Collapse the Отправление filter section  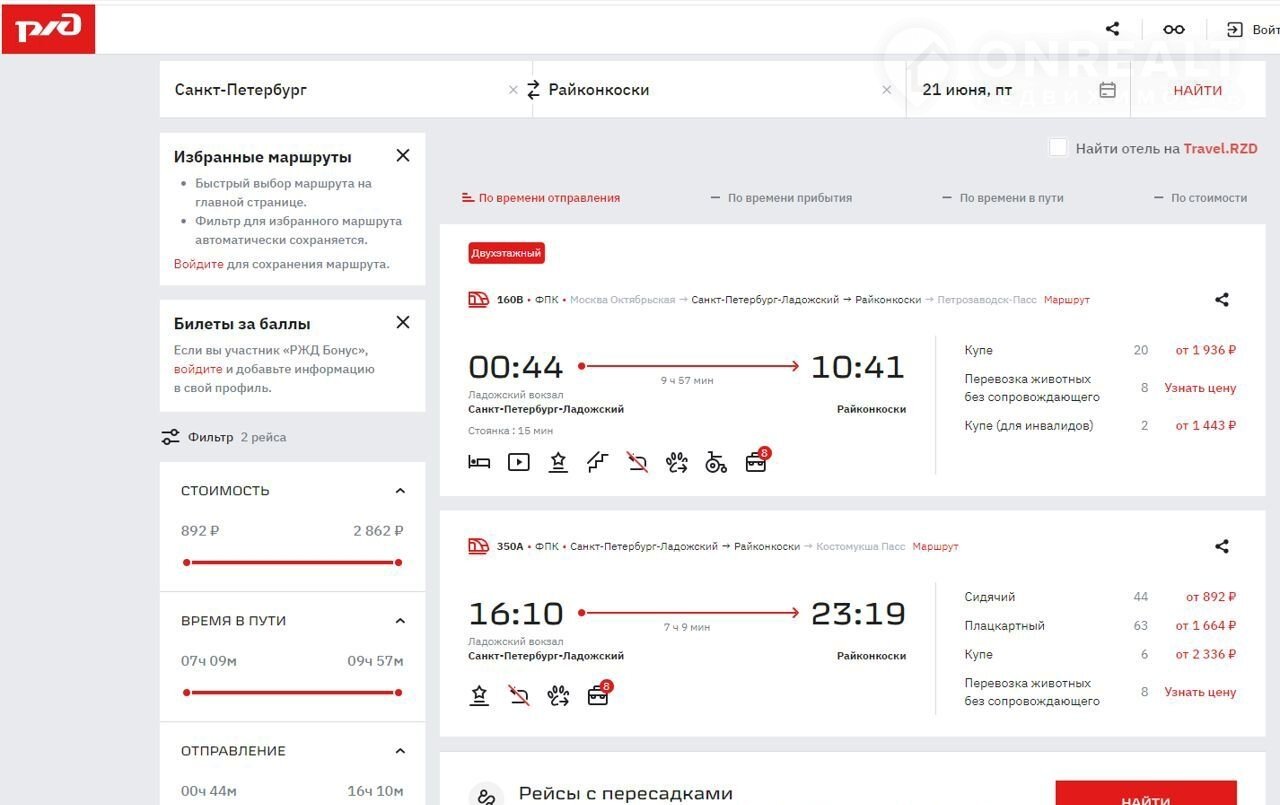pyautogui.click(x=400, y=751)
